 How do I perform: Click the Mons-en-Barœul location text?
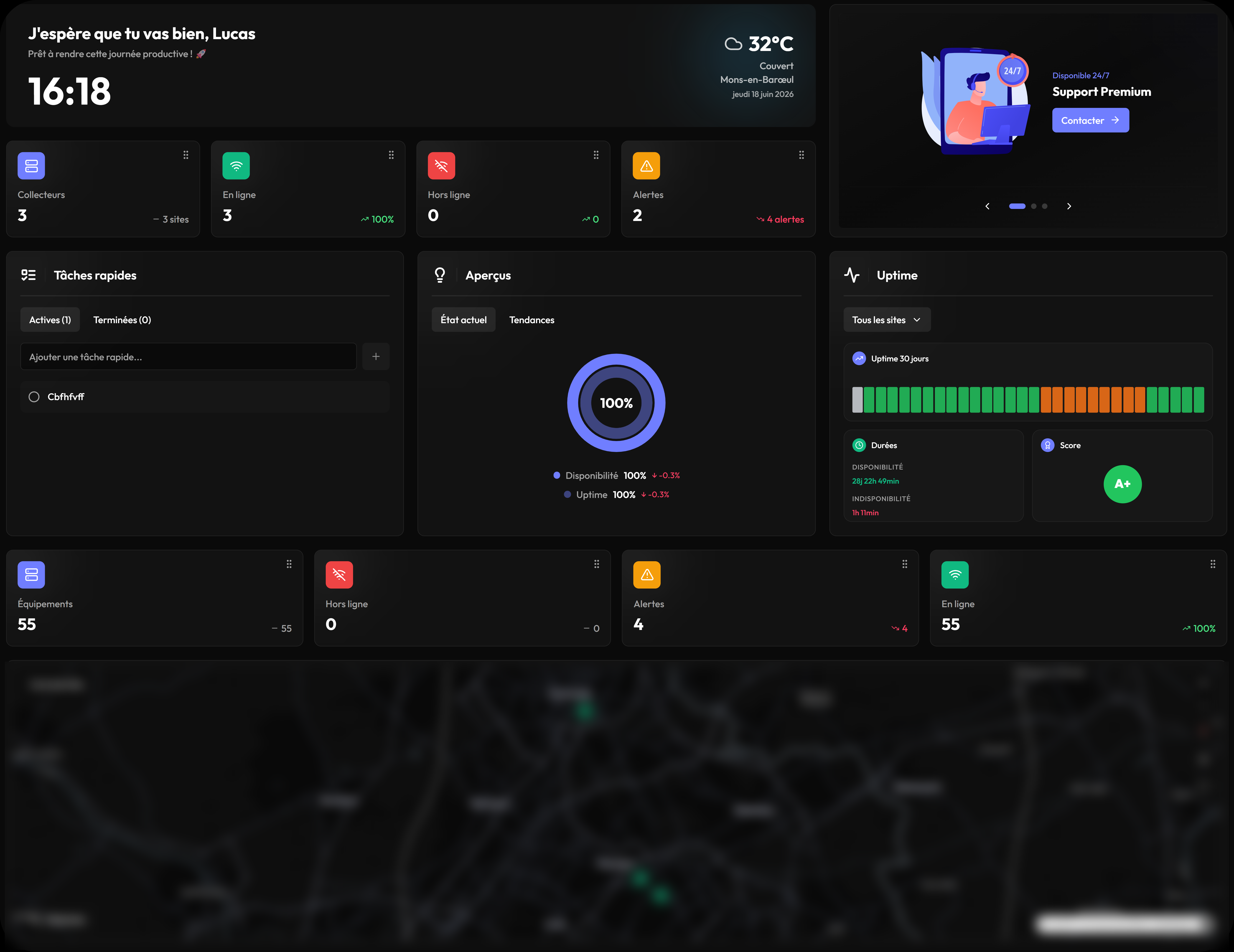pyautogui.click(x=757, y=80)
